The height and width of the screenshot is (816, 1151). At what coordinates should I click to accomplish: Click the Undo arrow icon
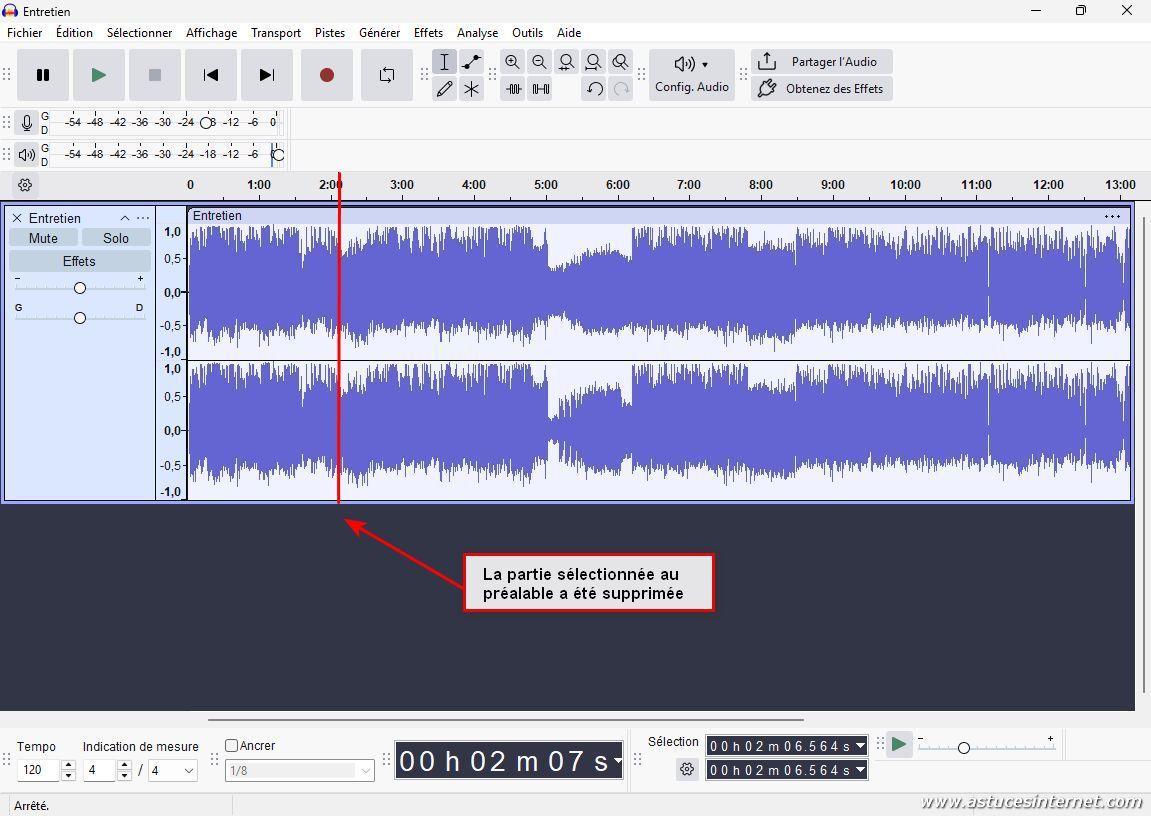point(594,89)
